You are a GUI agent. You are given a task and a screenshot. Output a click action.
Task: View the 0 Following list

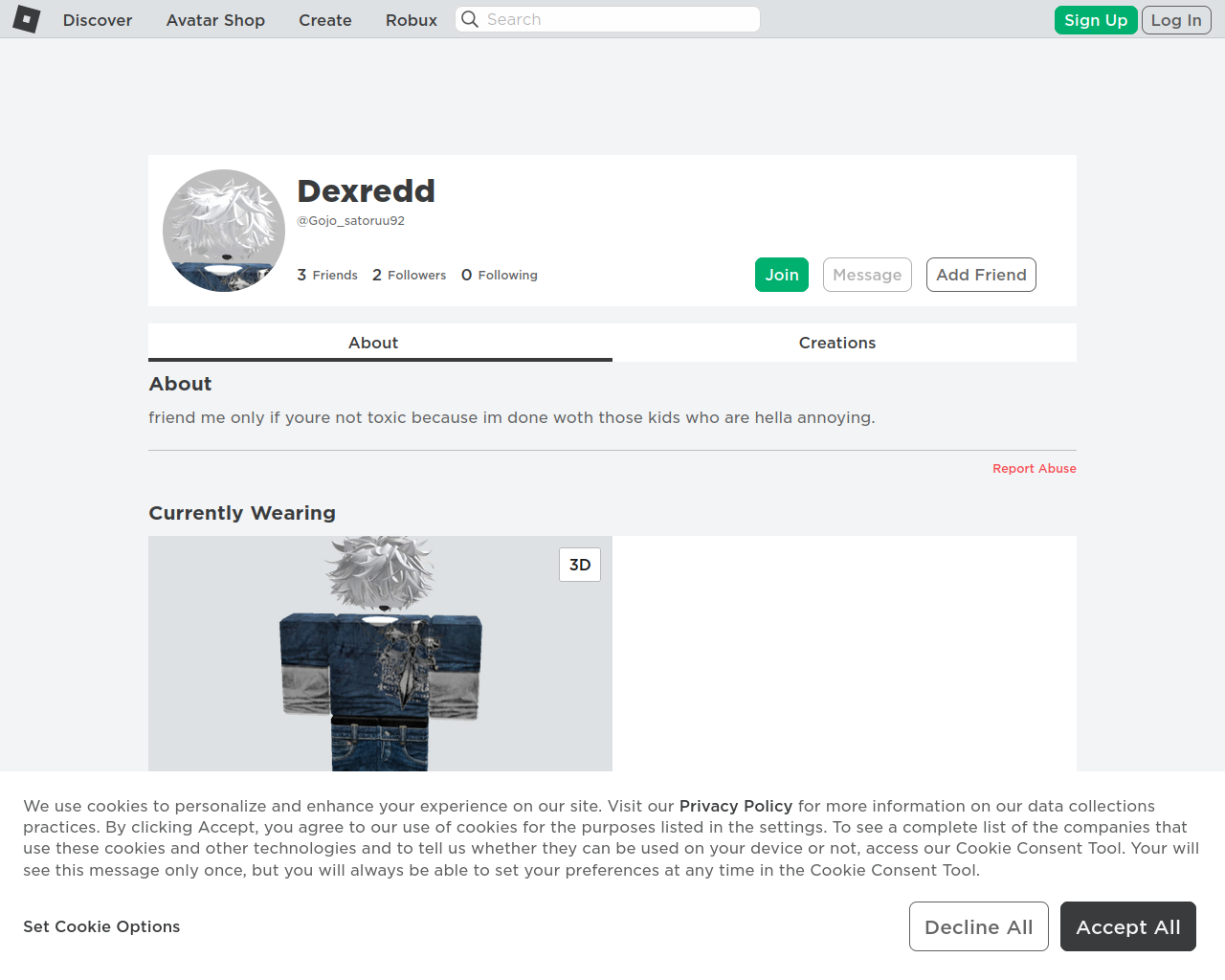[x=500, y=275]
